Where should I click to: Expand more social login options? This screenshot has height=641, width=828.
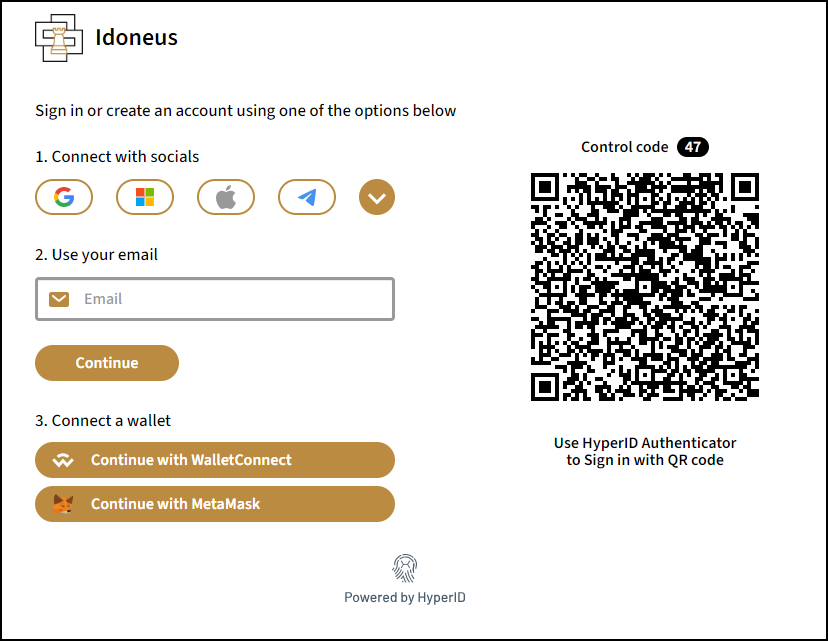377,197
